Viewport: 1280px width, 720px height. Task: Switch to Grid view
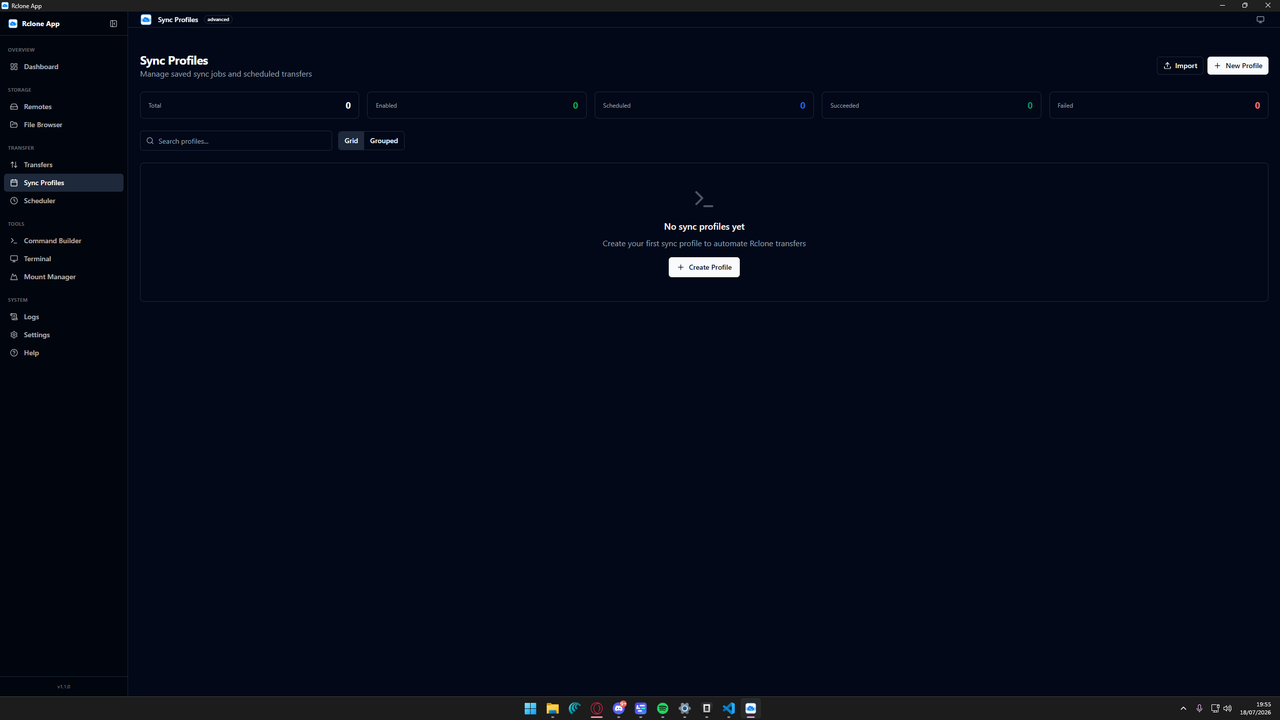pos(351,141)
